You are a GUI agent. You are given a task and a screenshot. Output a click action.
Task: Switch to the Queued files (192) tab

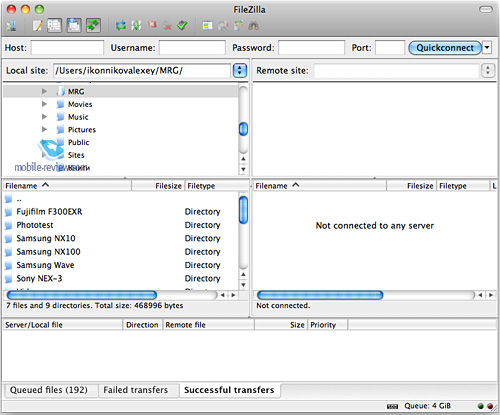pos(49,390)
